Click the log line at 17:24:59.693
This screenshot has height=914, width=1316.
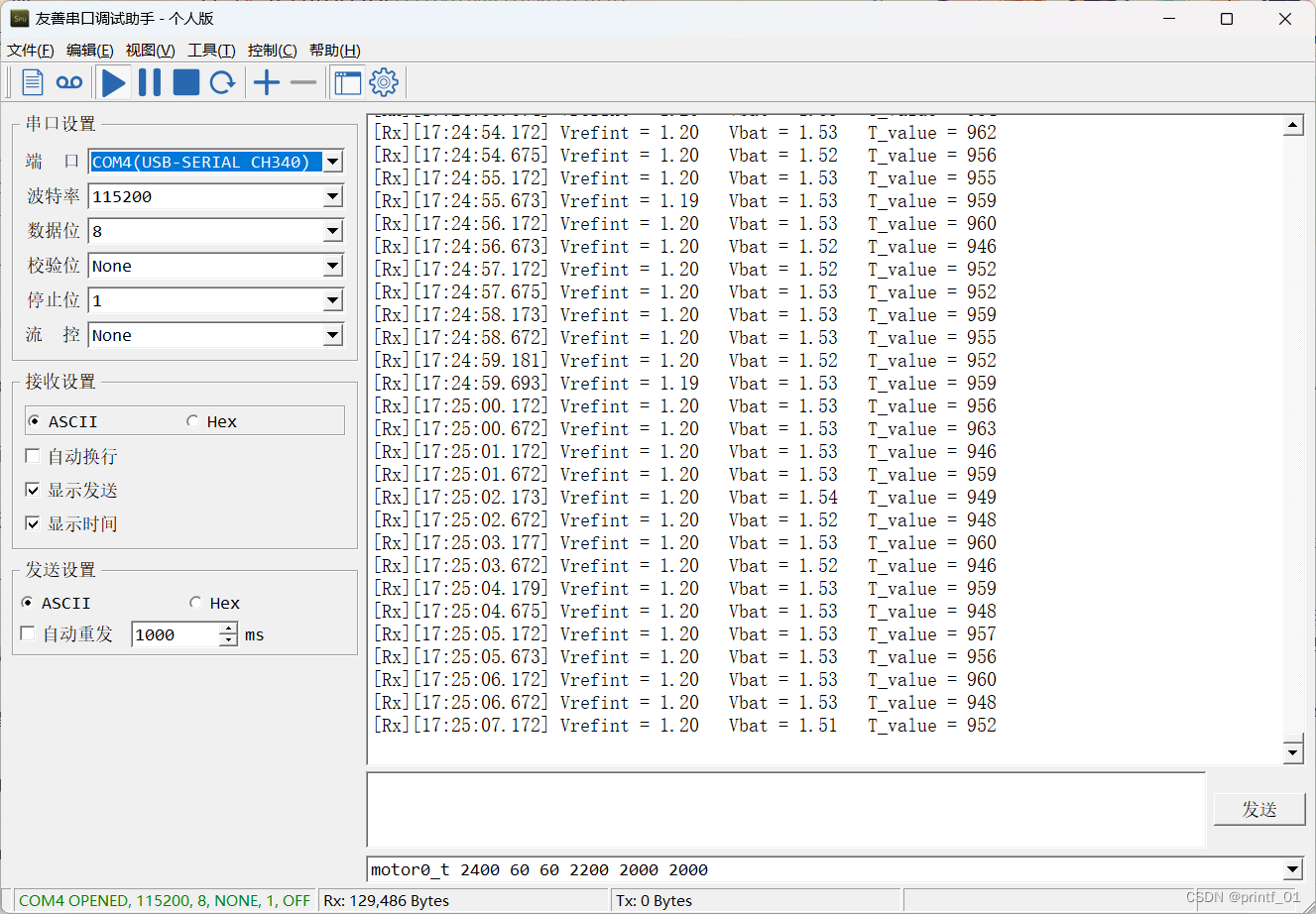click(x=685, y=384)
